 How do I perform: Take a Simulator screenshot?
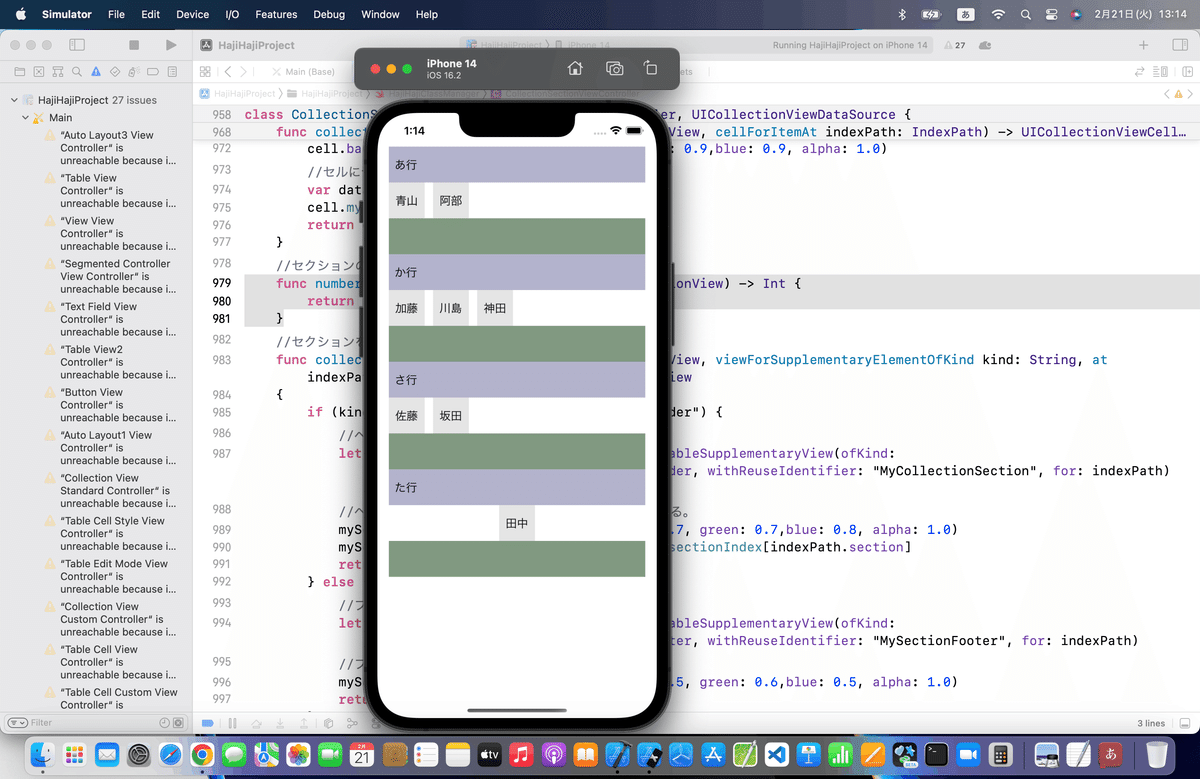[614, 68]
